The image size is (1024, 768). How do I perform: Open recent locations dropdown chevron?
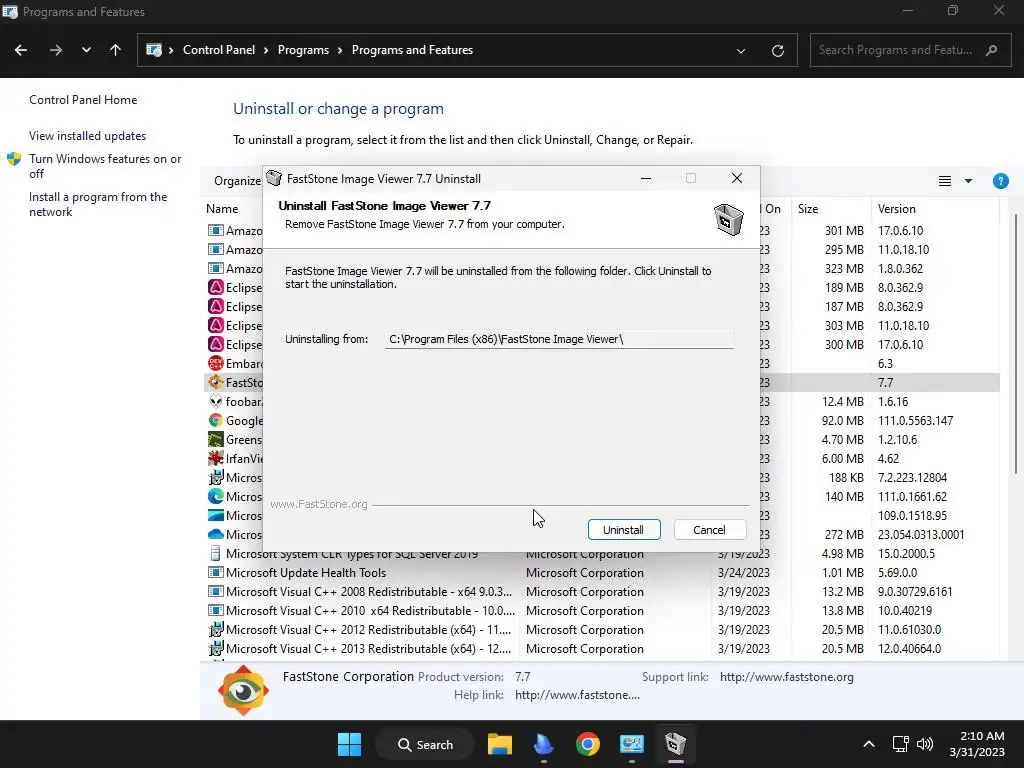(x=86, y=50)
